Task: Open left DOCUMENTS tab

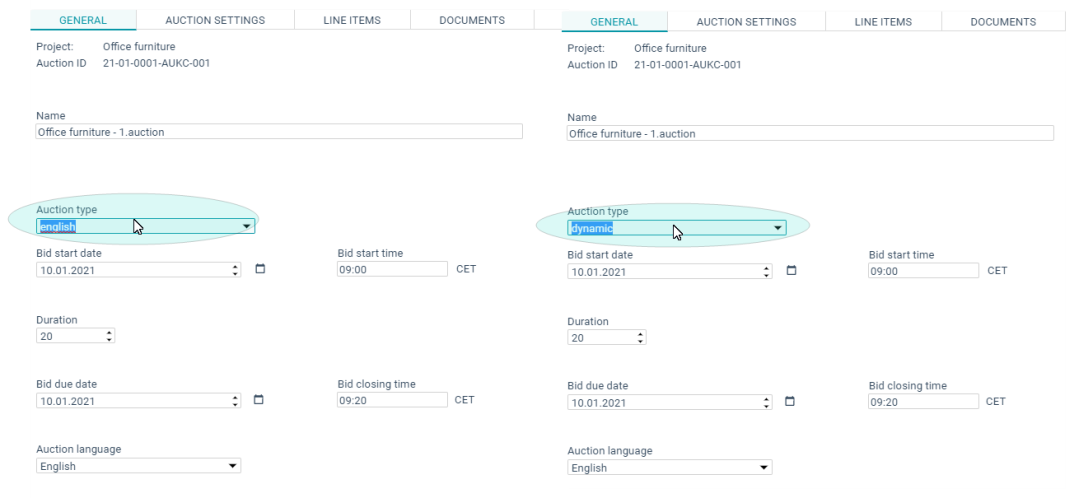Action: (472, 20)
